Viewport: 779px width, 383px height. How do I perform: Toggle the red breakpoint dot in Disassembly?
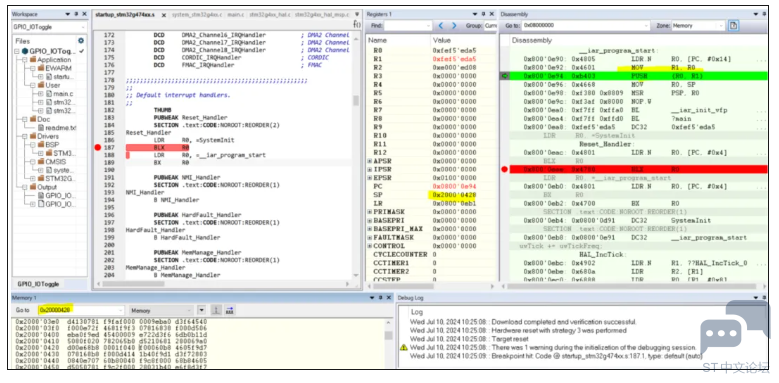point(504,169)
